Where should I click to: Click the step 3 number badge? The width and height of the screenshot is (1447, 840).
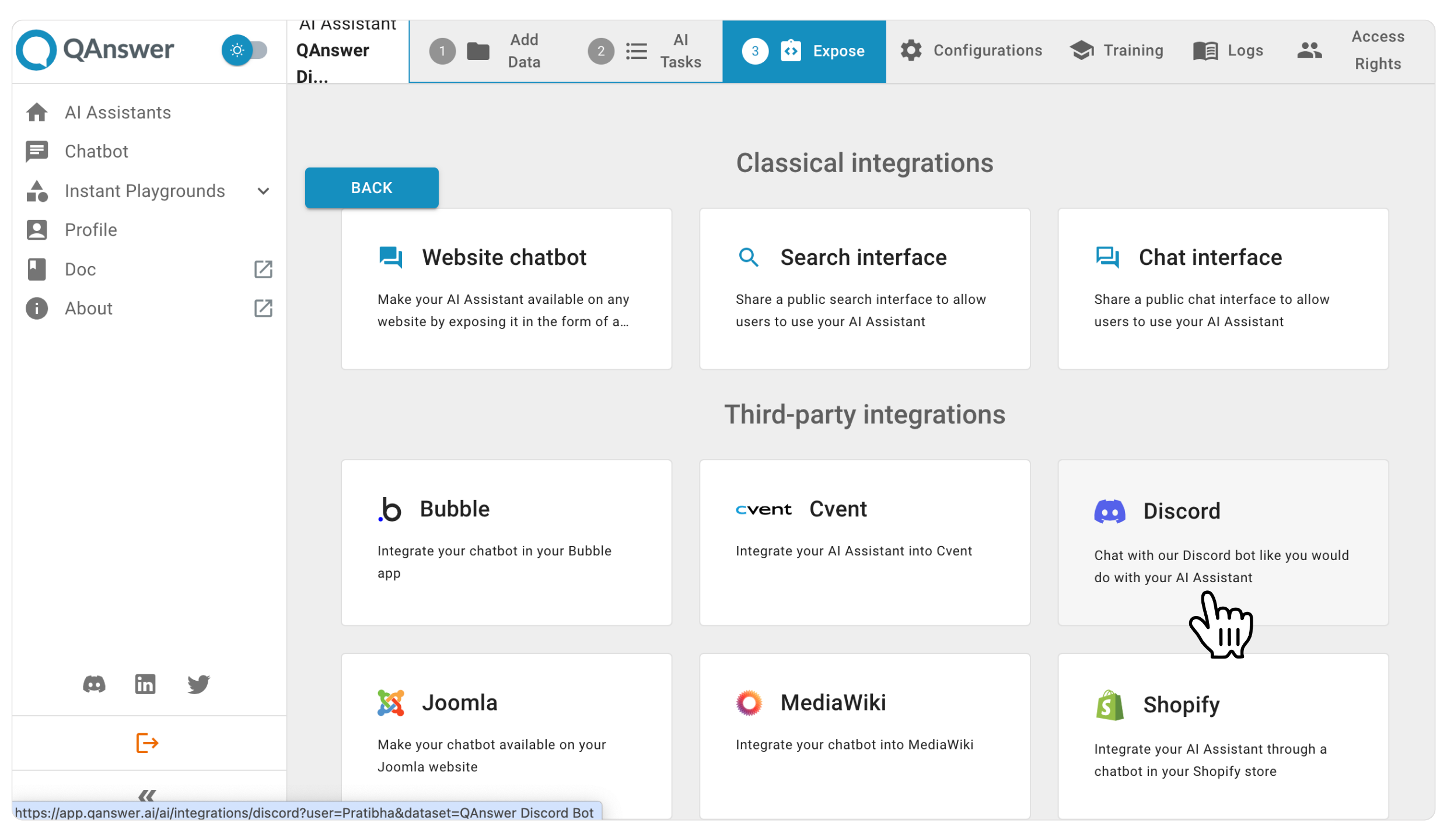pyautogui.click(x=755, y=51)
